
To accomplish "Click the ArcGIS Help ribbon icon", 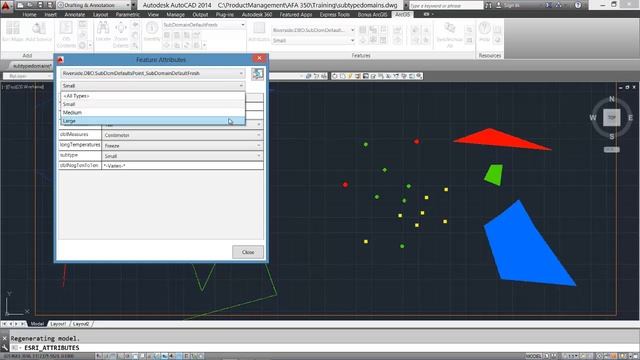I will point(484,32).
